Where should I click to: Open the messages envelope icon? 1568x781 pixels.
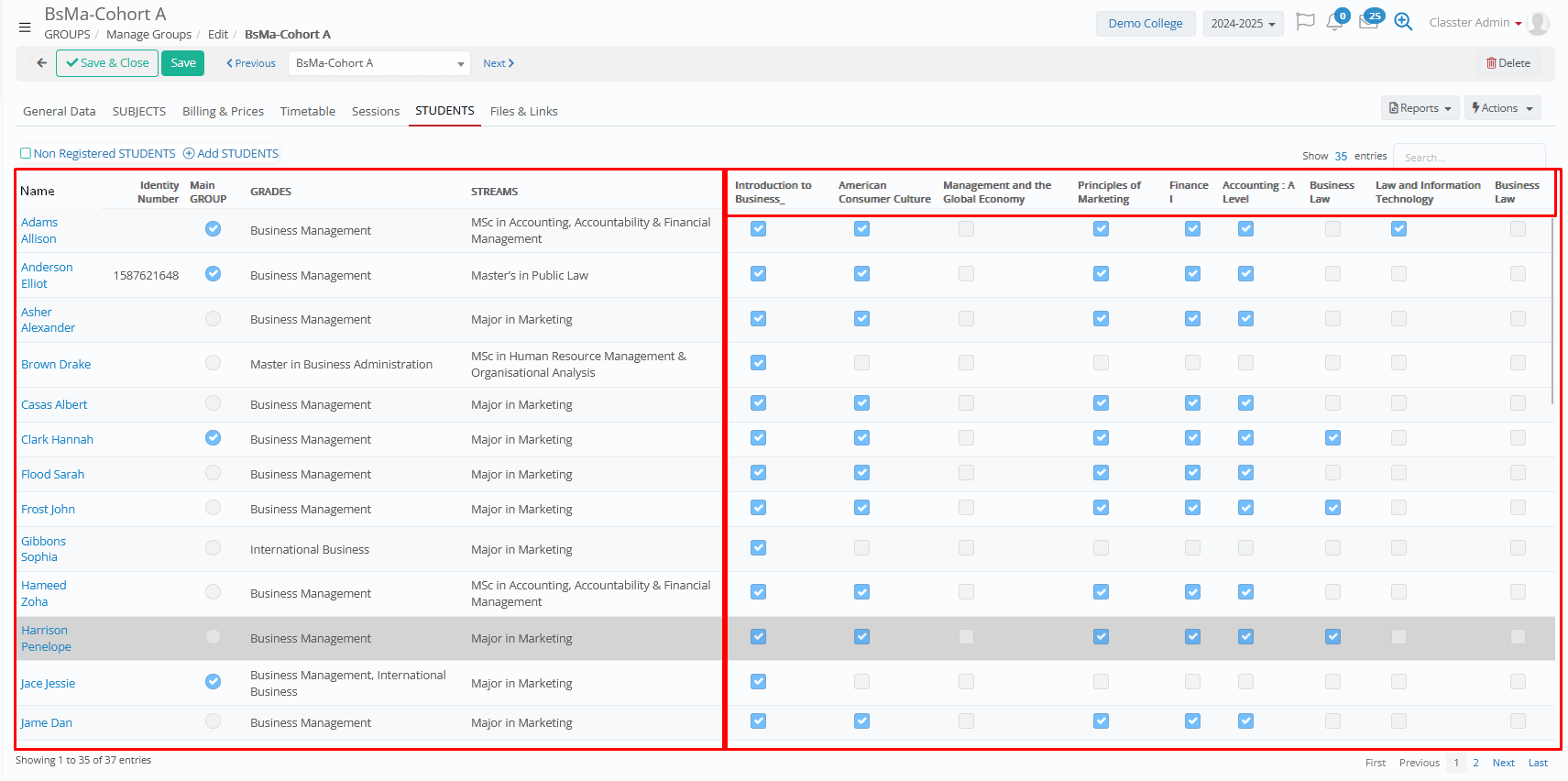click(1368, 23)
